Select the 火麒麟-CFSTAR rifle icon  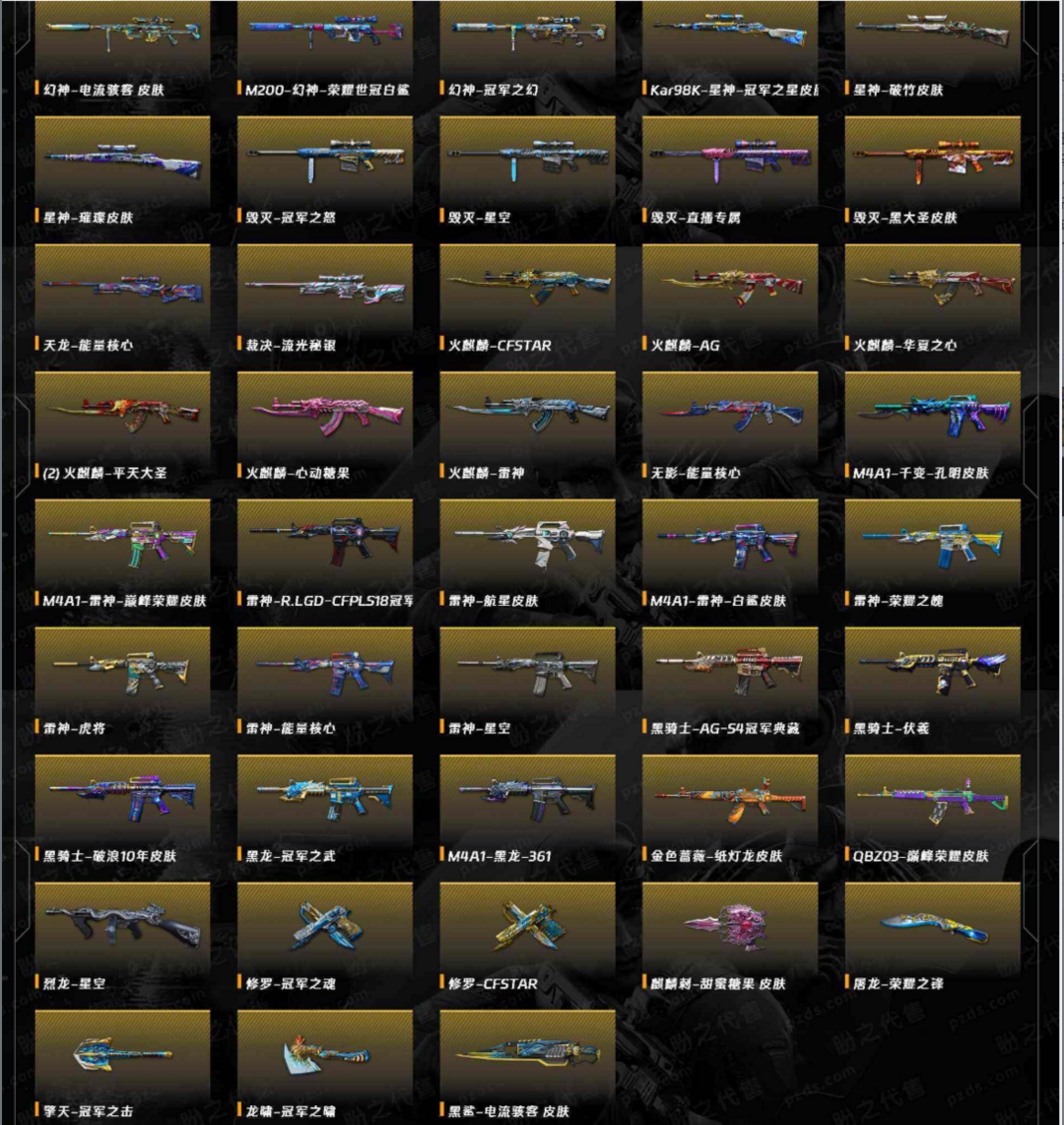[x=527, y=285]
